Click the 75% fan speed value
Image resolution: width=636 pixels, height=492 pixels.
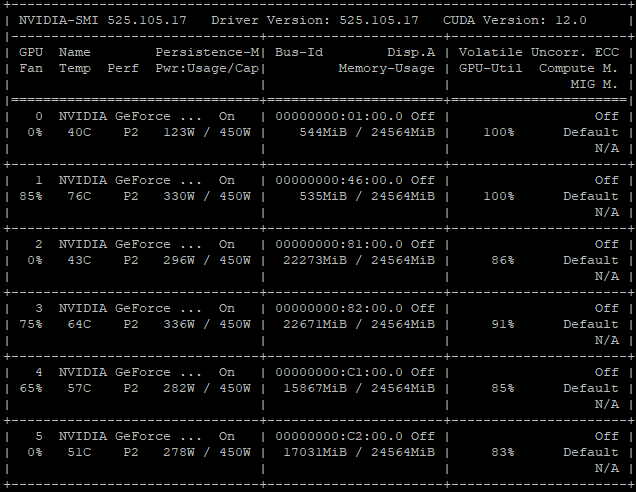pos(31,324)
